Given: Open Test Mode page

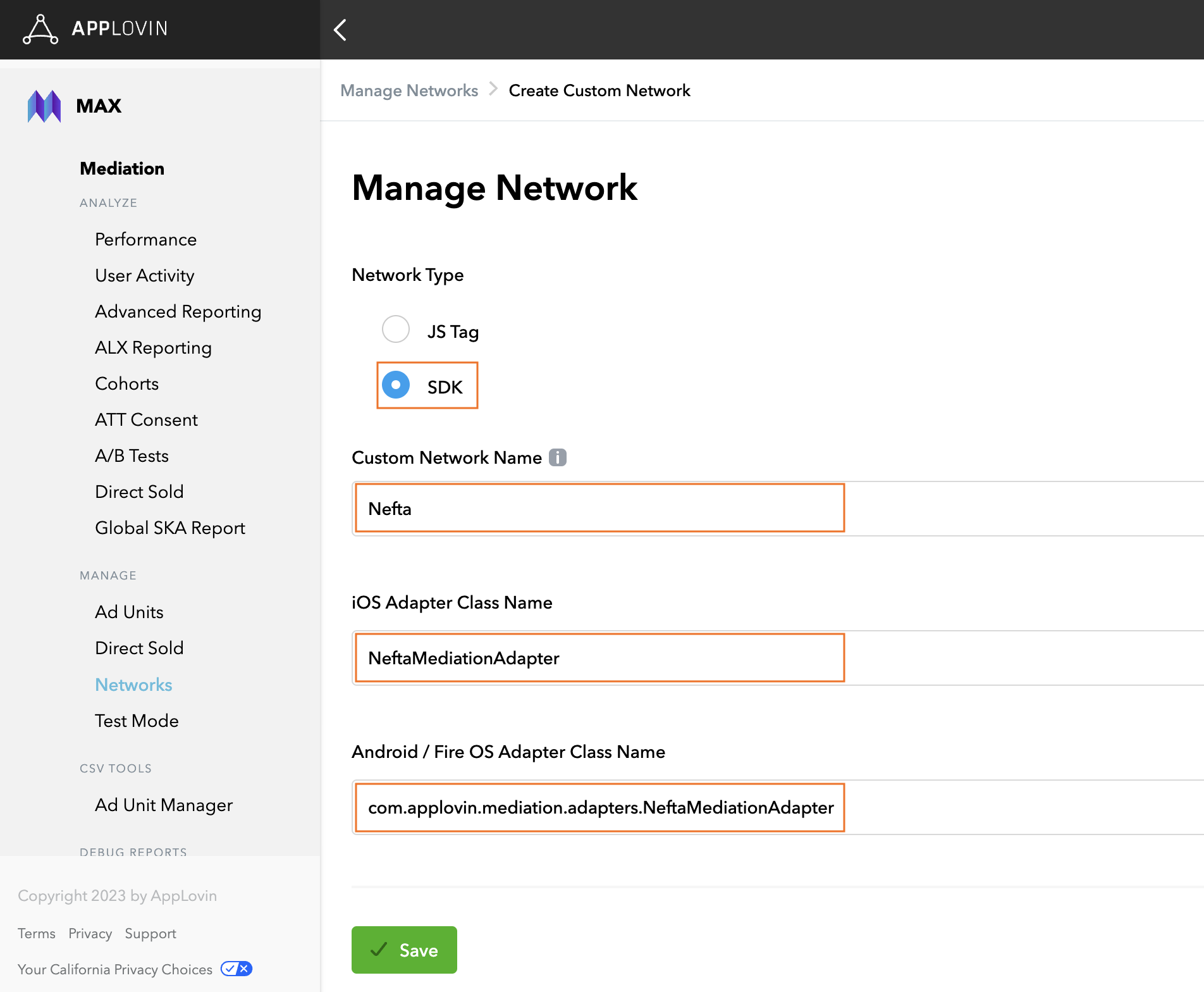Looking at the screenshot, I should click(x=137, y=721).
